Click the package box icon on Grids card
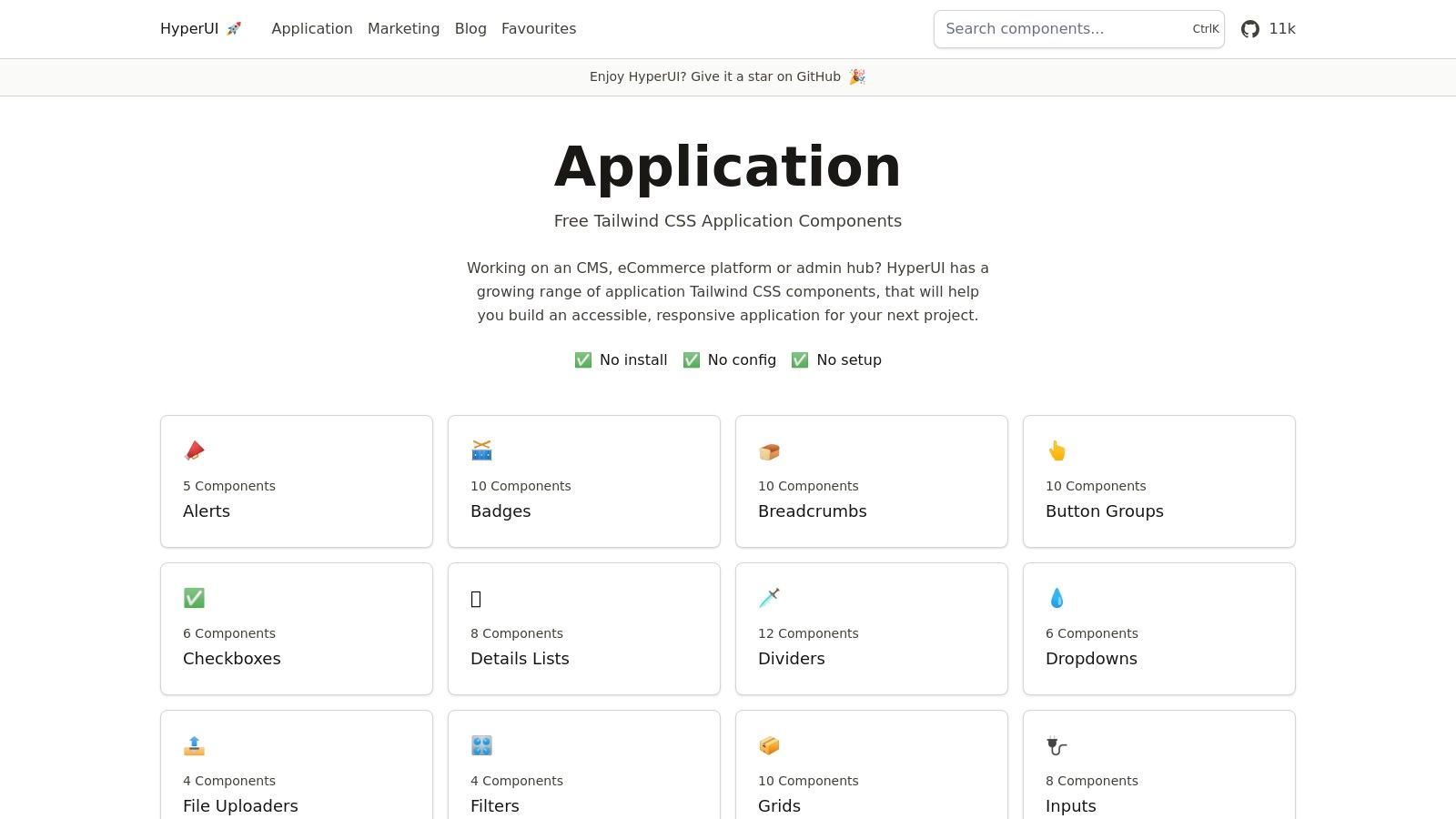The height and width of the screenshot is (819, 1456). (x=769, y=745)
